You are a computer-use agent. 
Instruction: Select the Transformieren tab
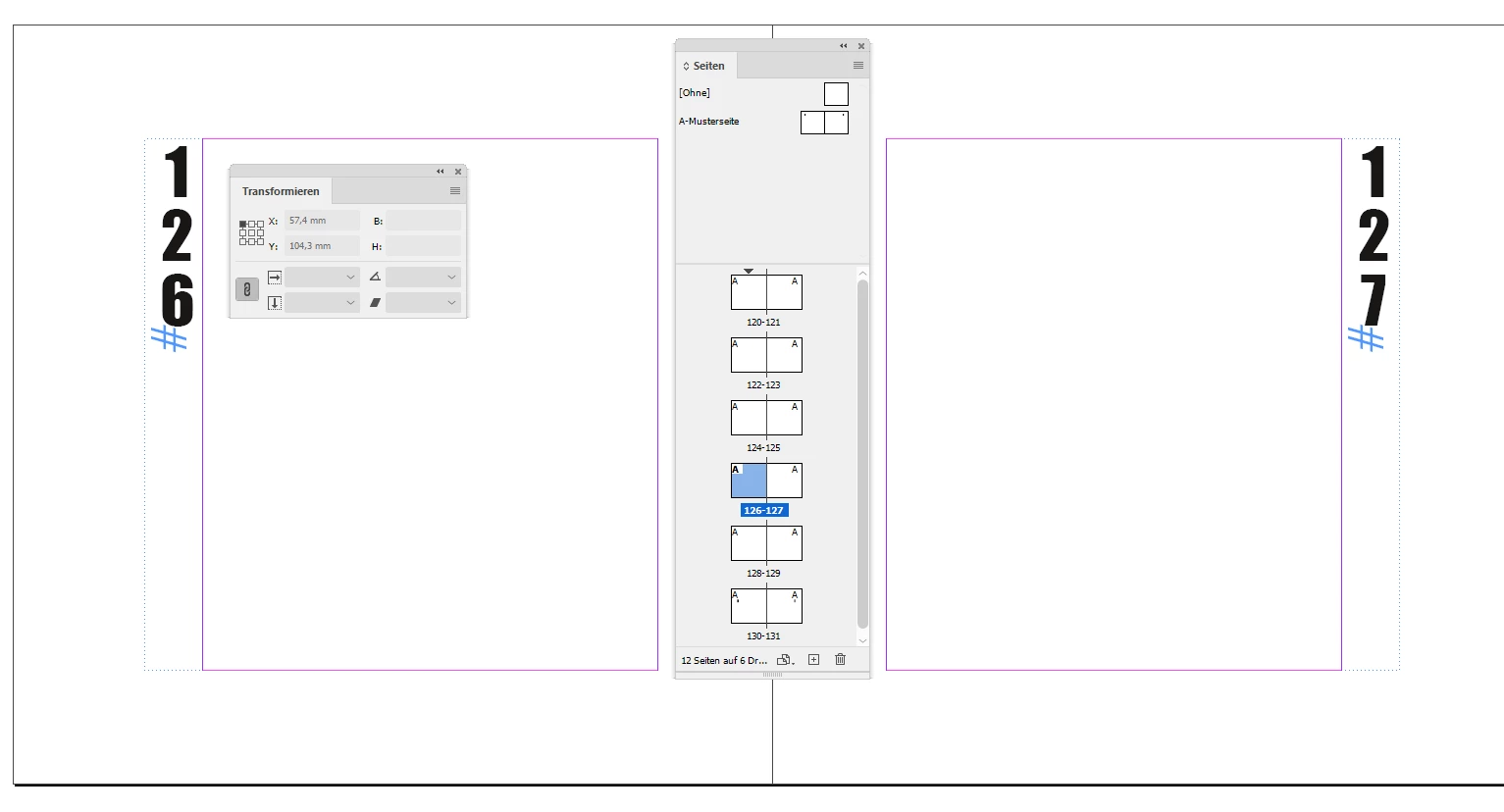(281, 191)
